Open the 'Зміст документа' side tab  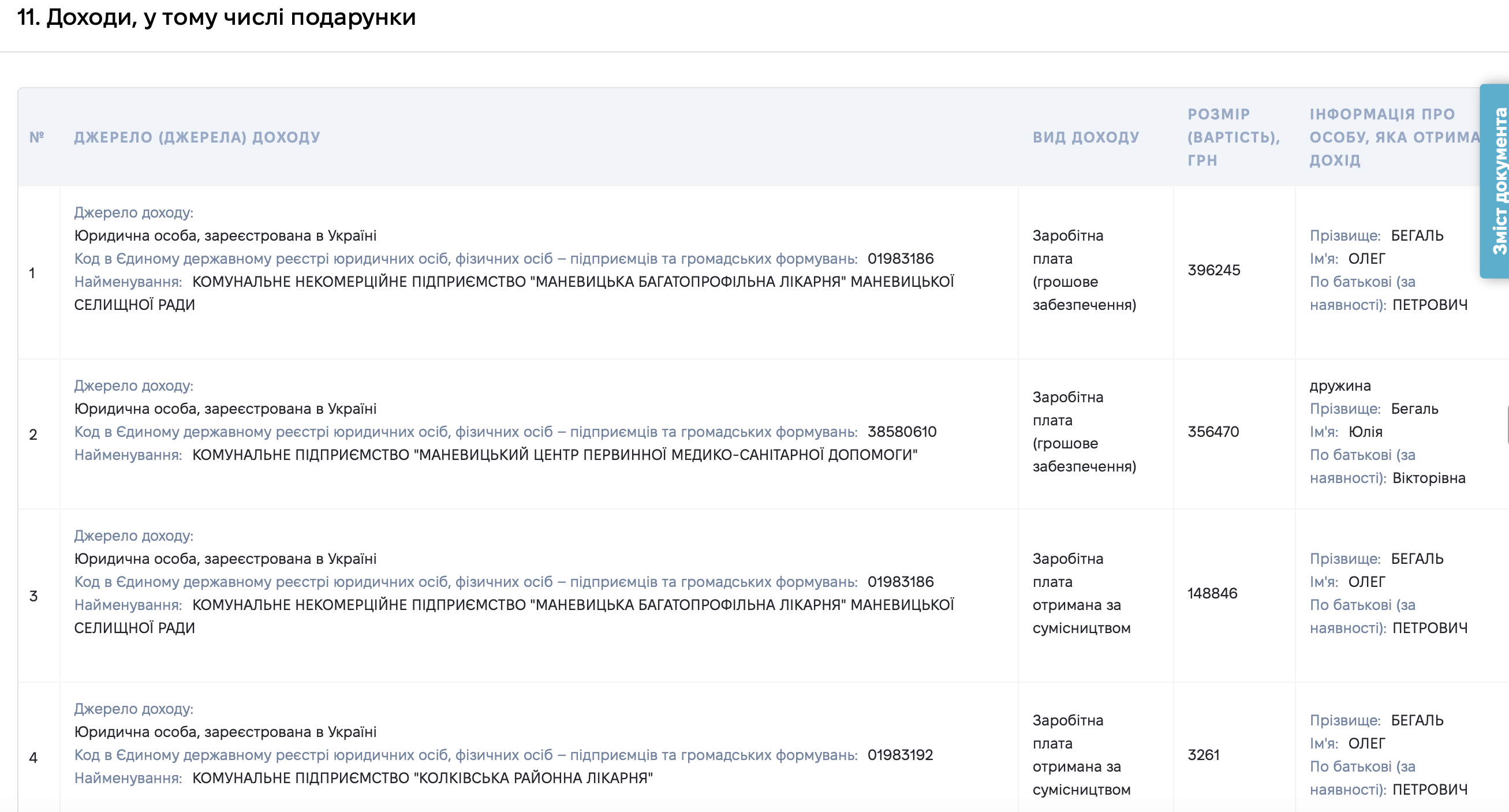point(1495,180)
